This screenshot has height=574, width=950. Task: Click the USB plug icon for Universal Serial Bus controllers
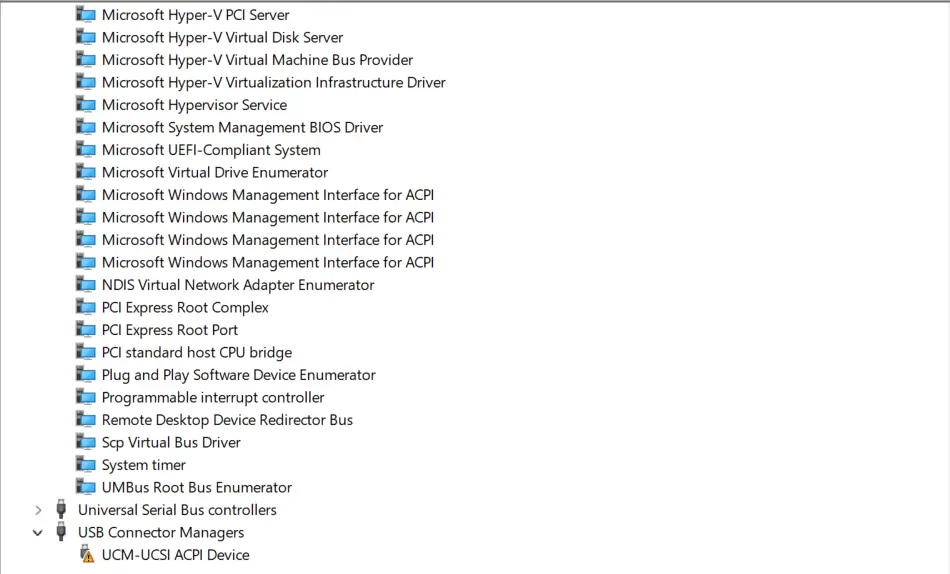pos(61,510)
